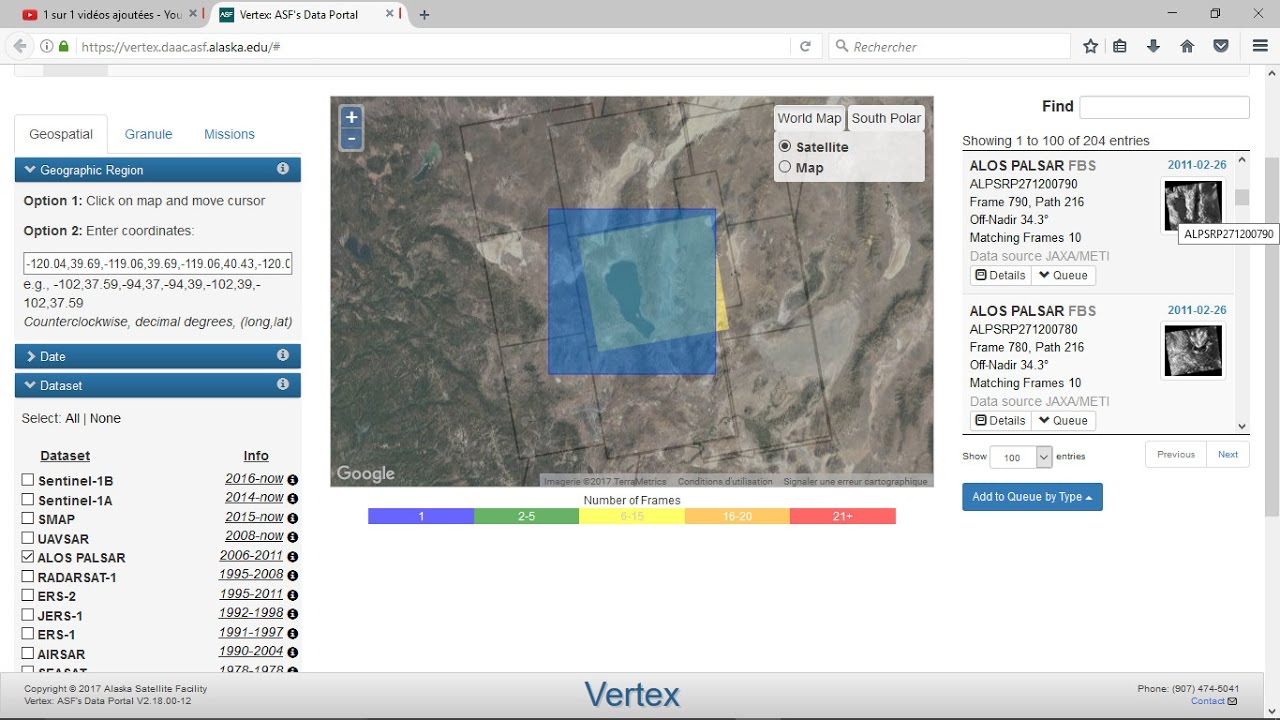
Task: Open the Show entries count dropdown
Action: [x=1021, y=457]
